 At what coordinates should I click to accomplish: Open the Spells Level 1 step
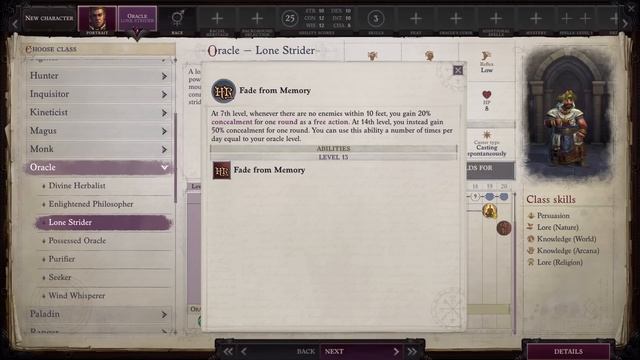point(576,18)
